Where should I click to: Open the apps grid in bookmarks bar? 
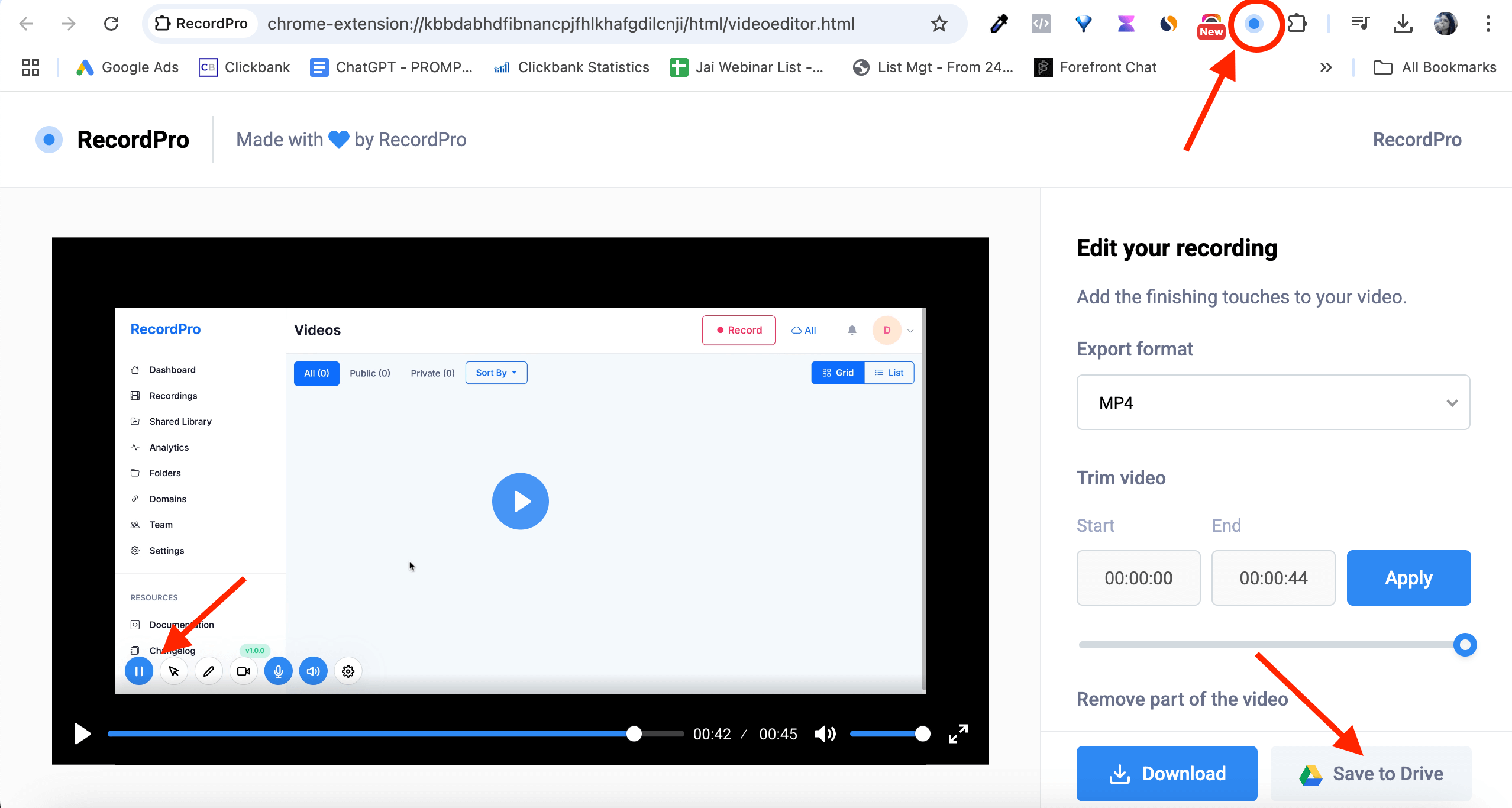[x=31, y=67]
